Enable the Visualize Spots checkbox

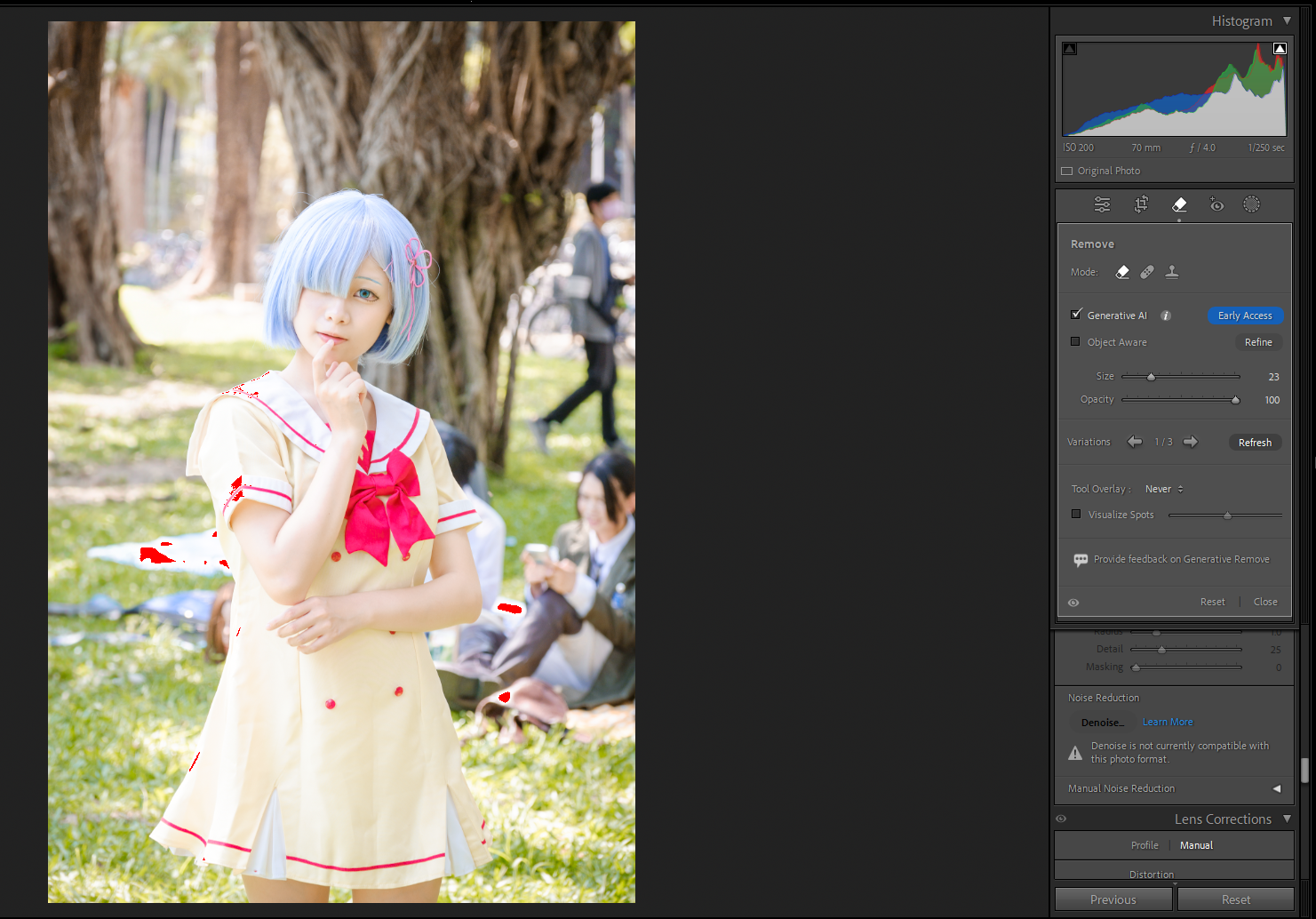[x=1076, y=514]
